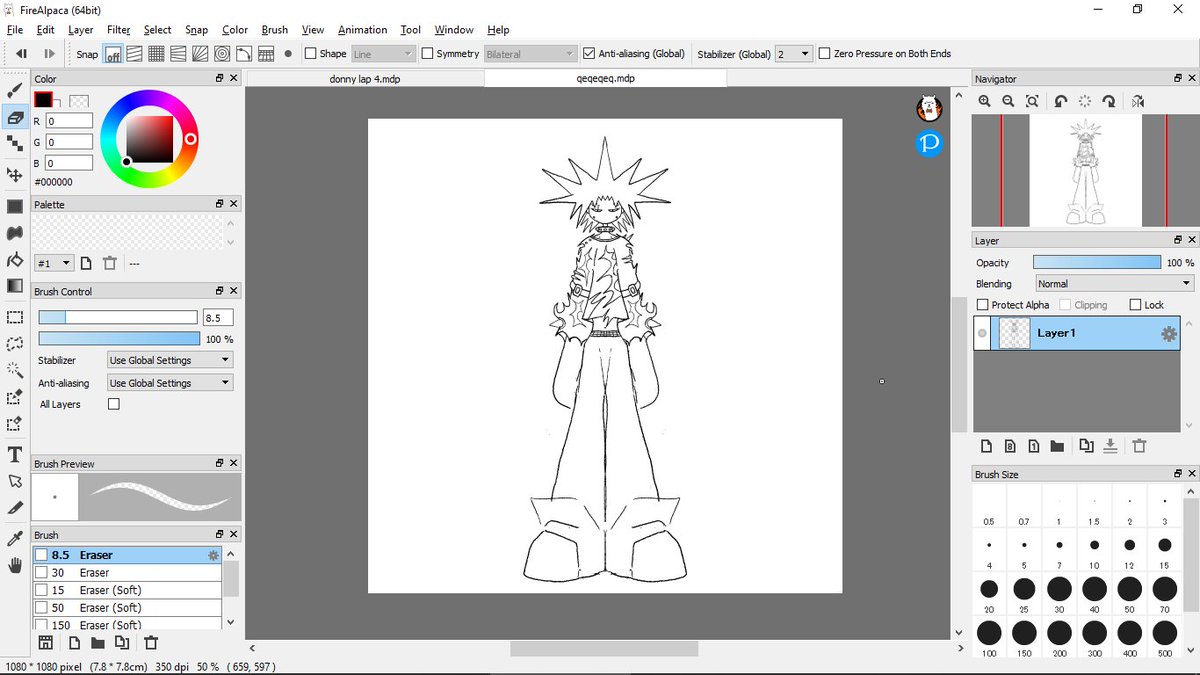
Task: Select the Operation arrow tool
Action: (15, 481)
